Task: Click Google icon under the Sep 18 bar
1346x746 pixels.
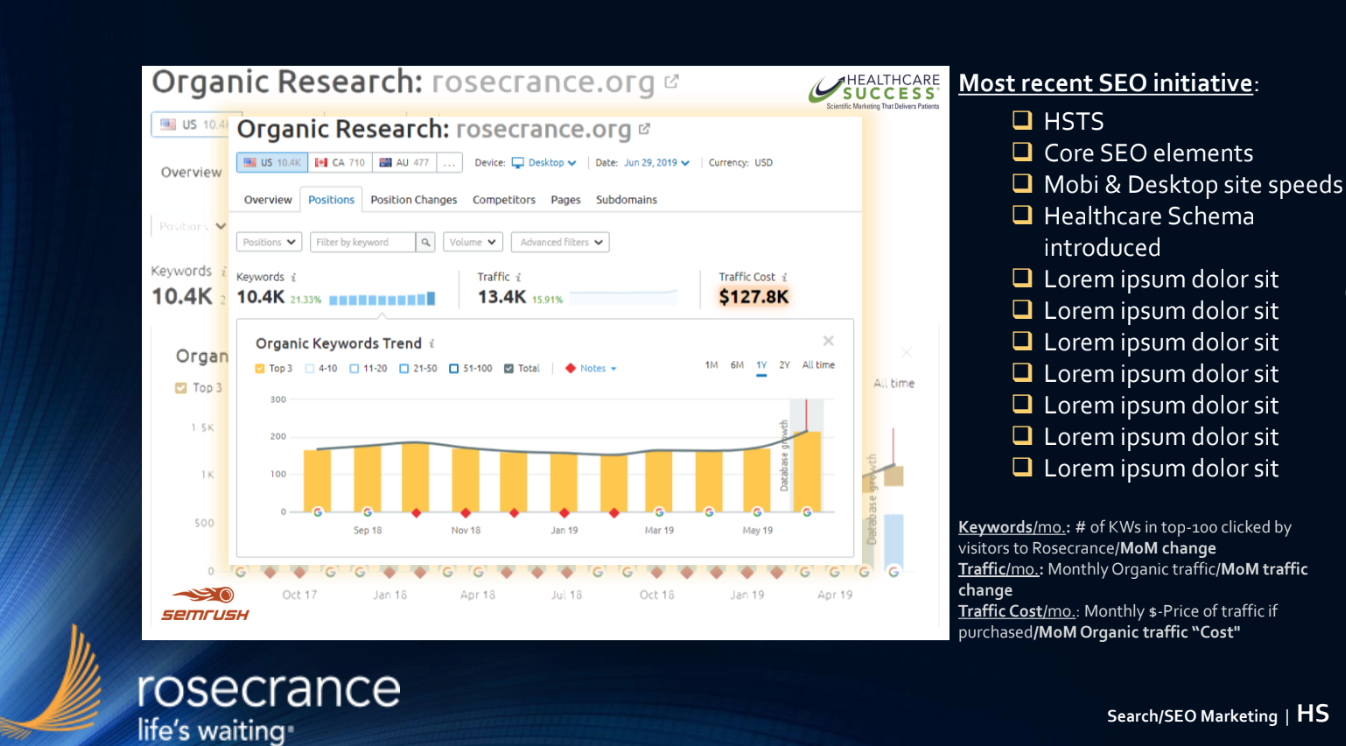Action: click(x=367, y=512)
